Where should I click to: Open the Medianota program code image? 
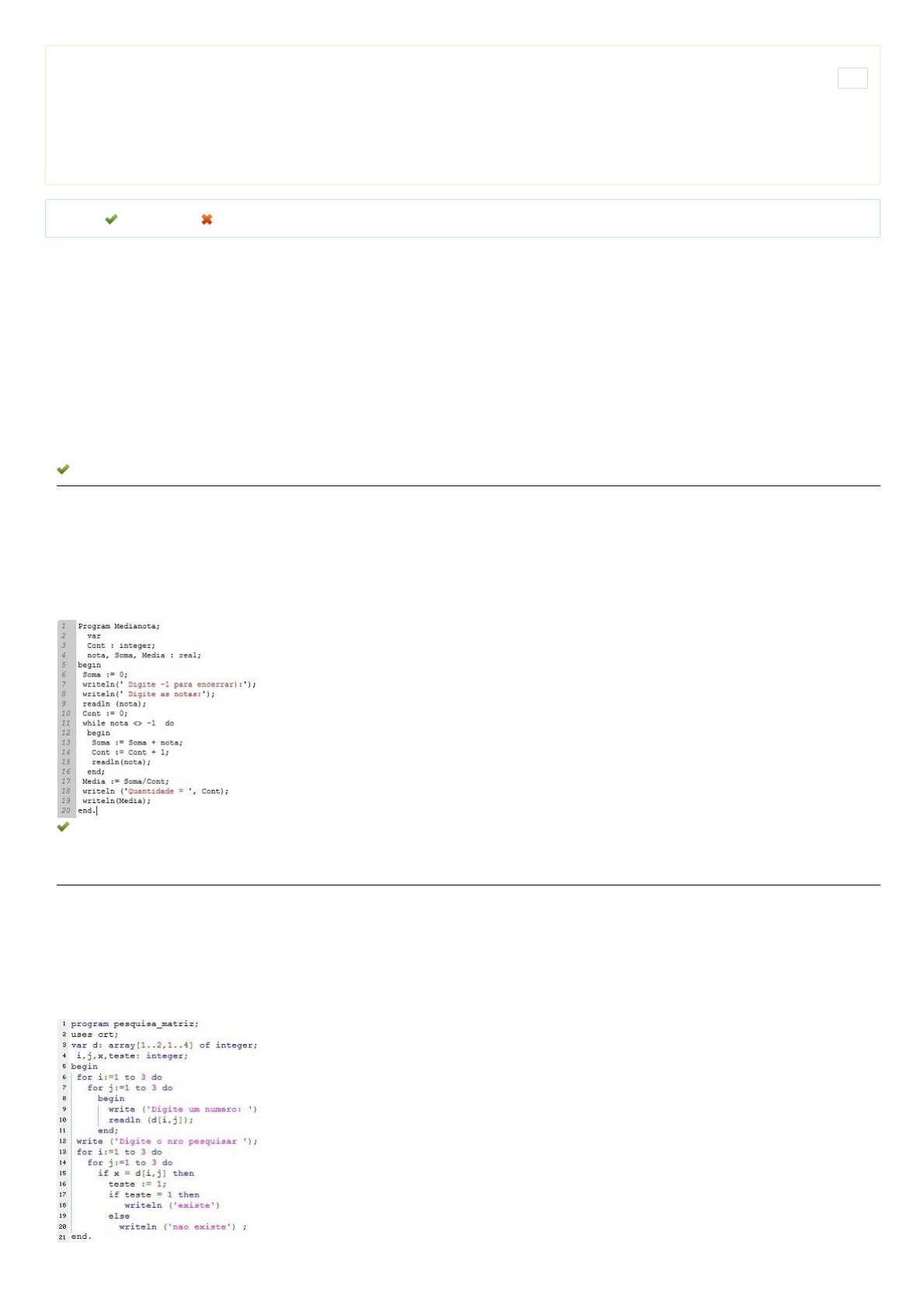point(157,718)
